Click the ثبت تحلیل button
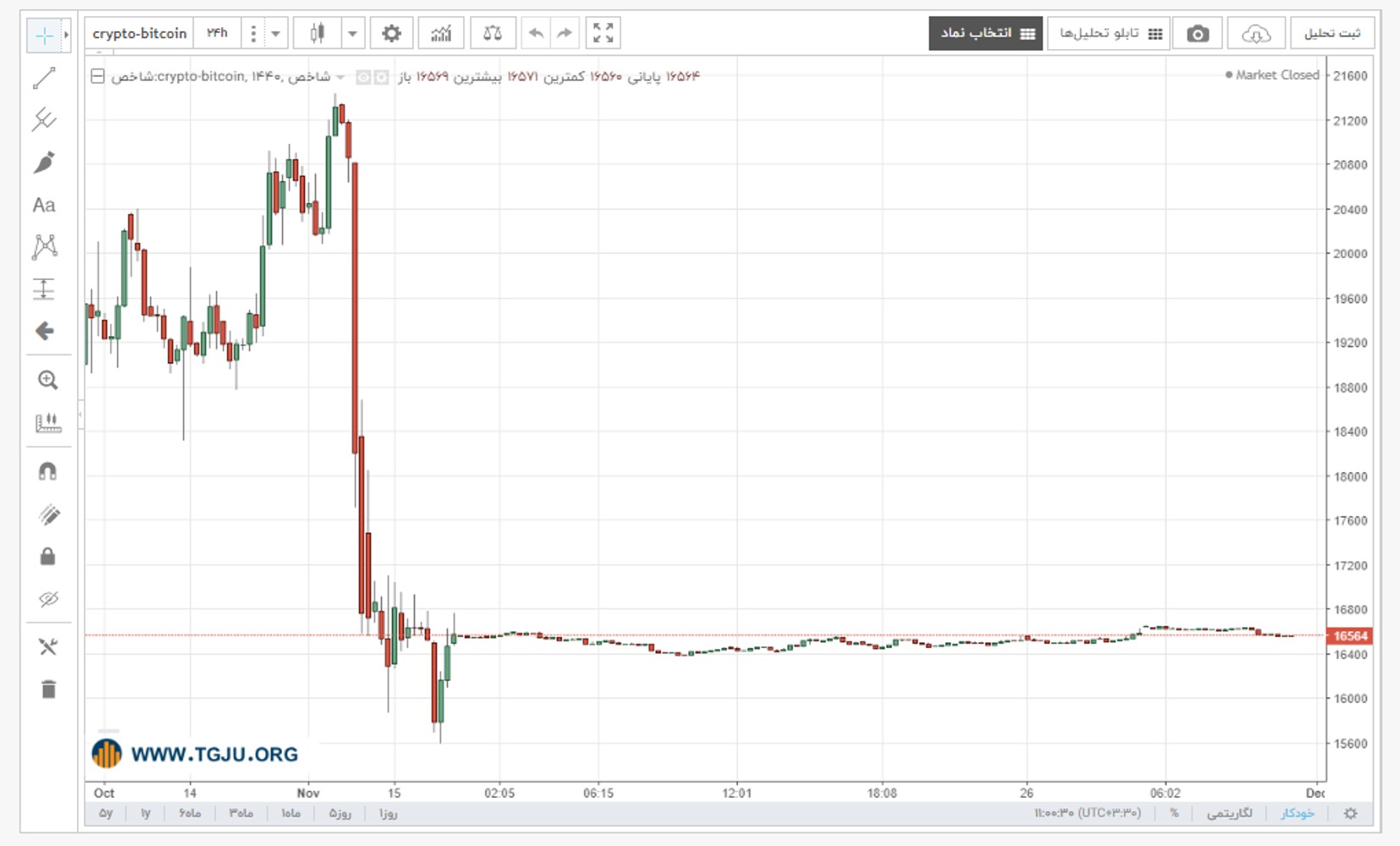 pos(1332,33)
